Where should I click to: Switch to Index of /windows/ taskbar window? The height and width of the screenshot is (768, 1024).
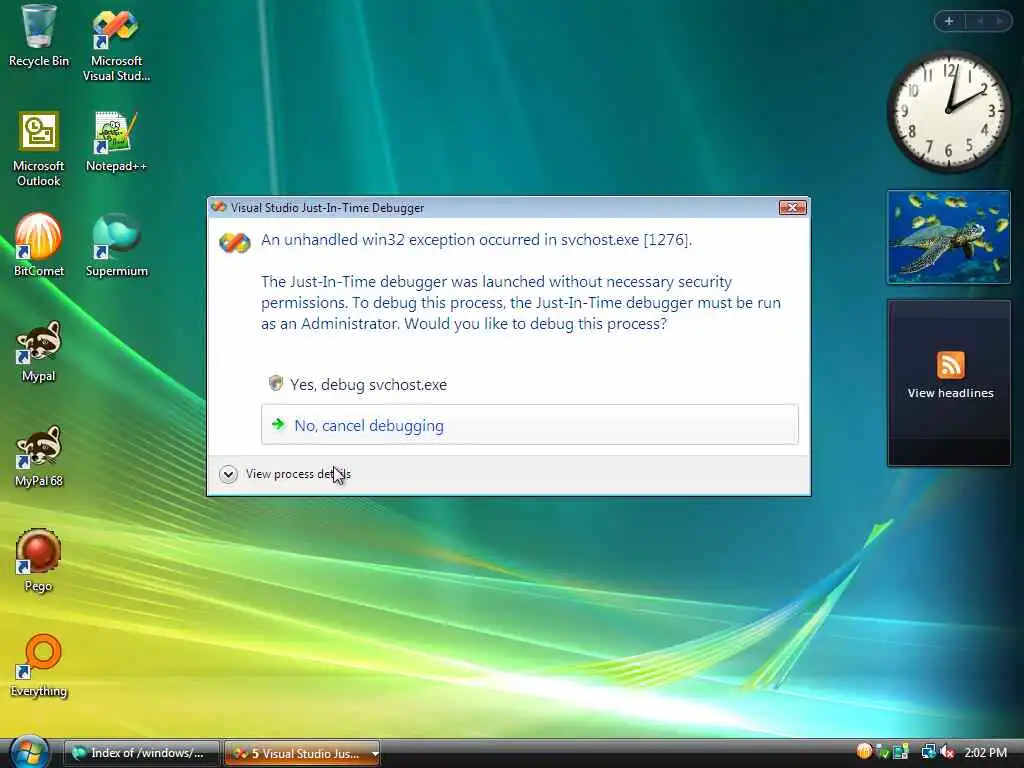[x=140, y=753]
